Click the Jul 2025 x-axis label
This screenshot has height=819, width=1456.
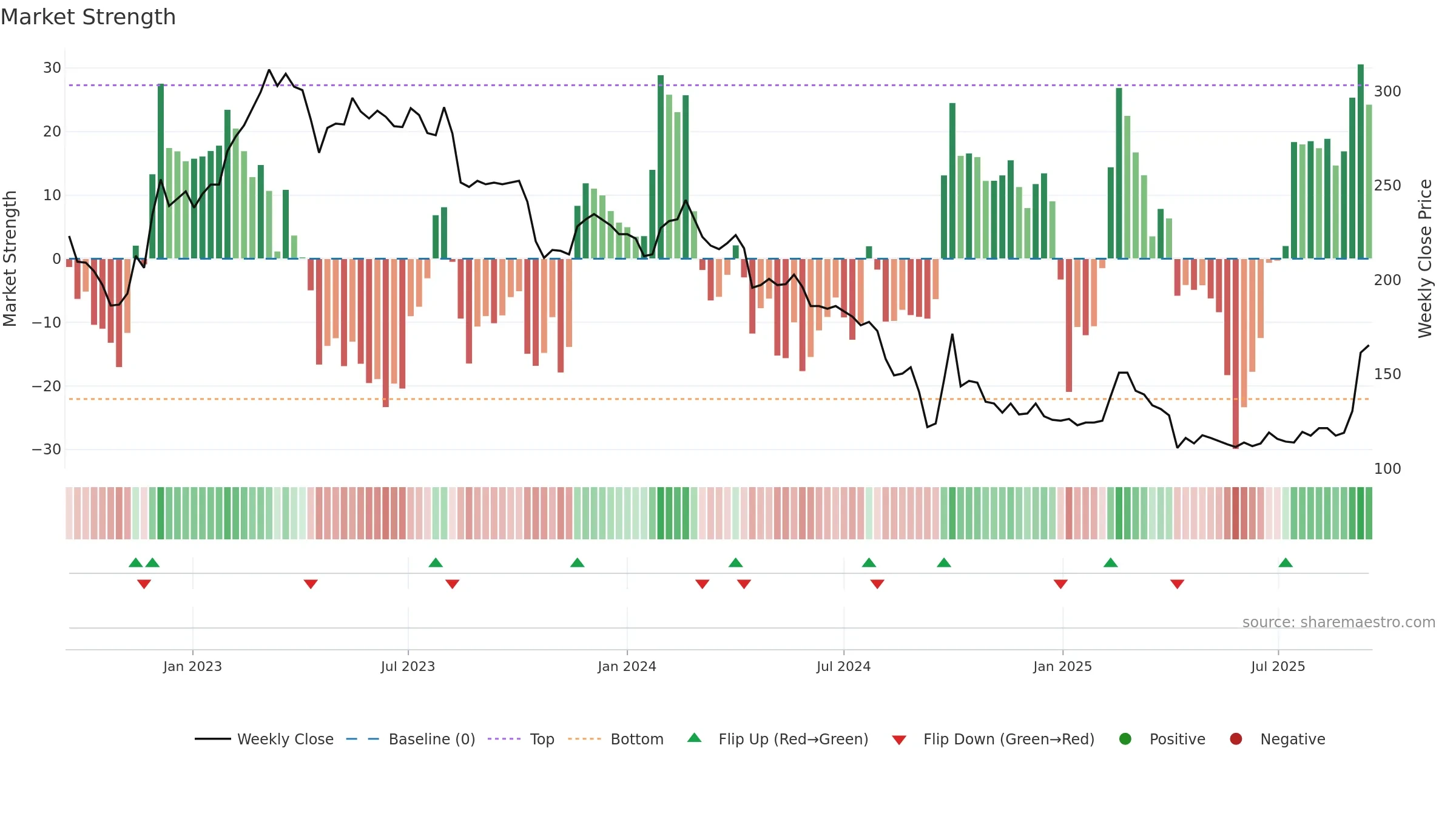click(1278, 666)
